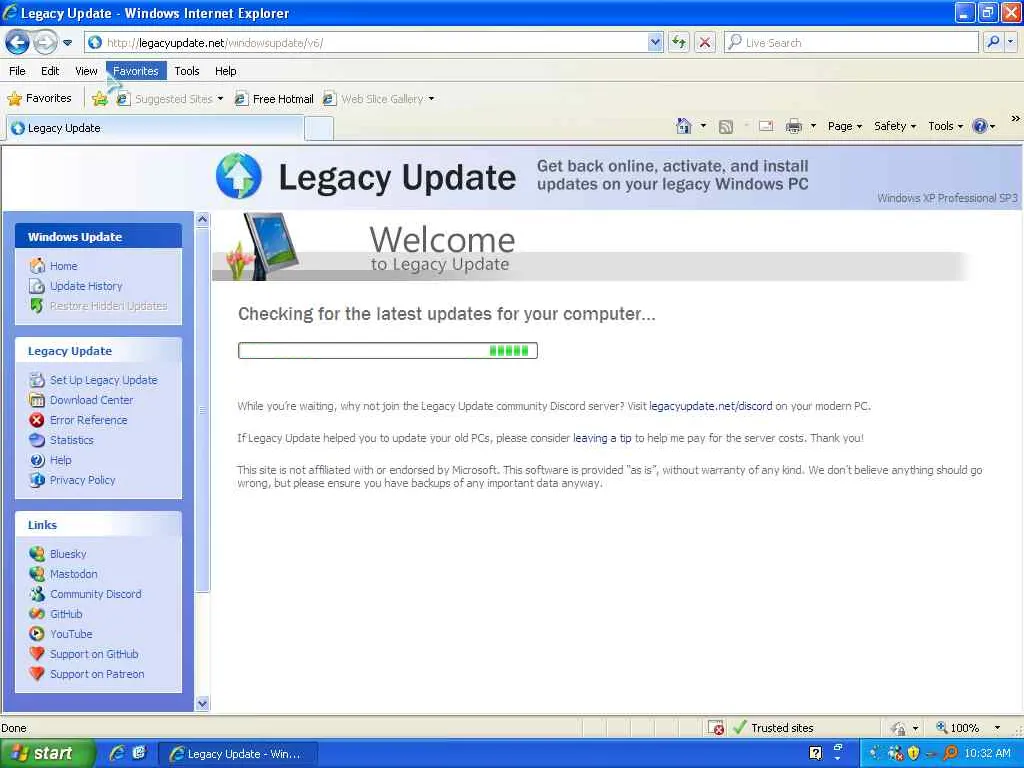The height and width of the screenshot is (768, 1024).
Task: Click the Trusted sites security zone indicator
Action: coord(773,728)
